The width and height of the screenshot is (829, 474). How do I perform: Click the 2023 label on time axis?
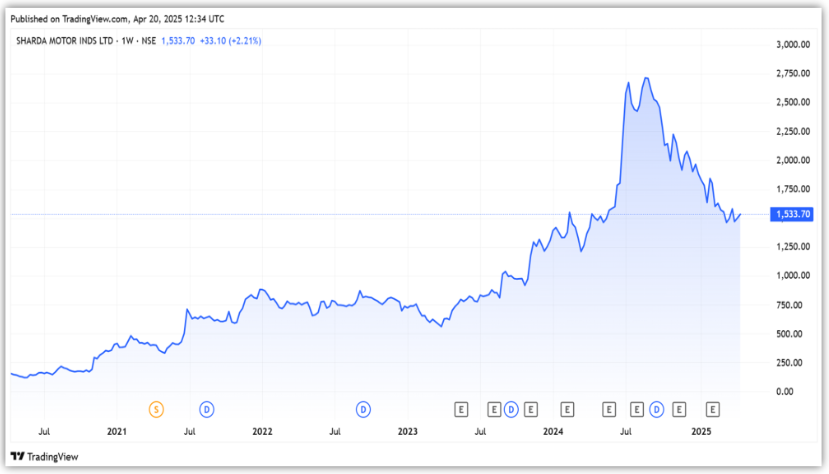pos(408,431)
